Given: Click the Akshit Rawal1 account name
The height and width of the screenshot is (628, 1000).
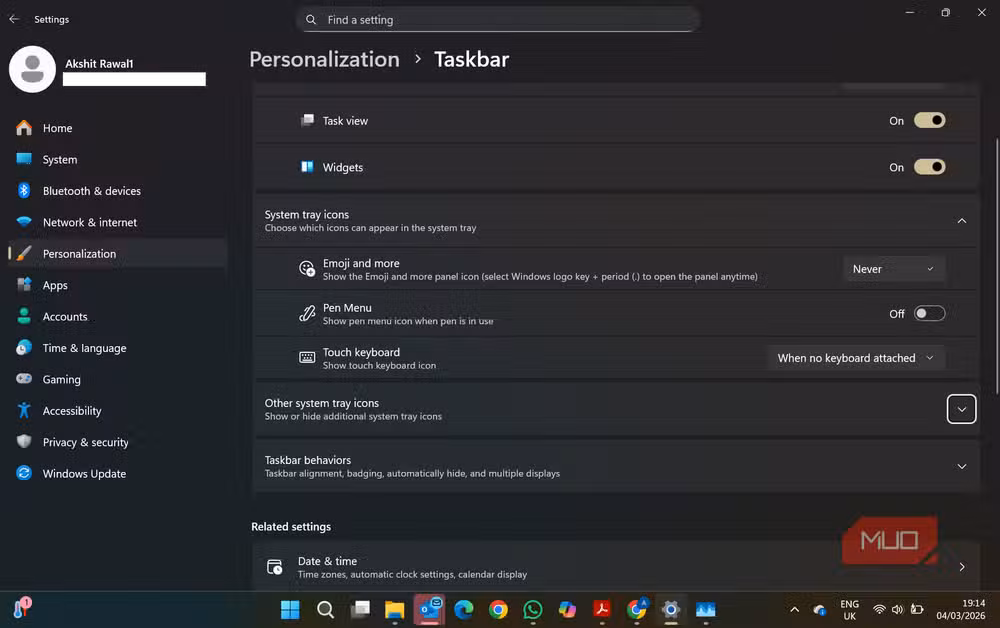Looking at the screenshot, I should [99, 64].
